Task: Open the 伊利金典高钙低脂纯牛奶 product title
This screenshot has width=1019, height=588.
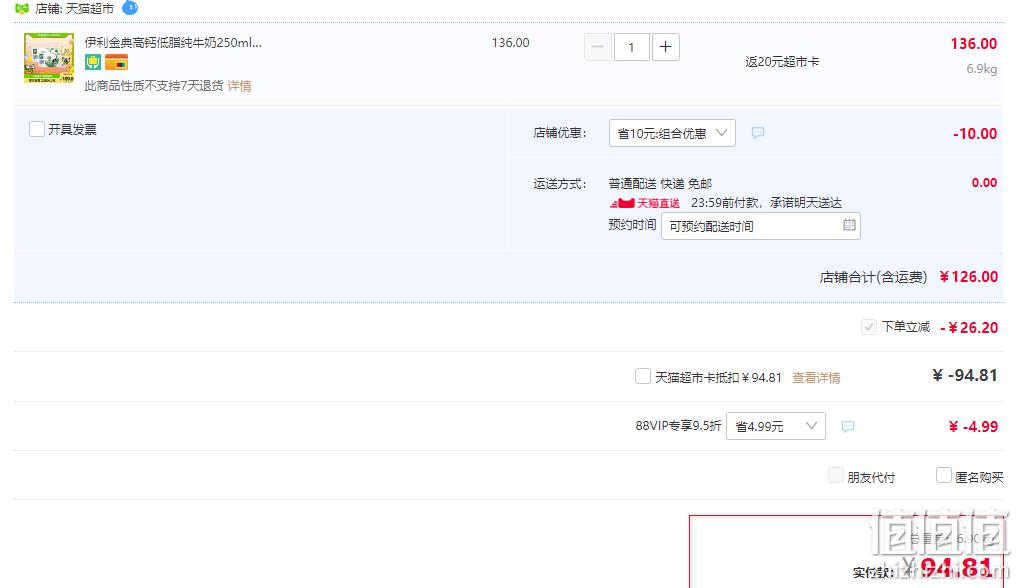Action: [x=173, y=43]
